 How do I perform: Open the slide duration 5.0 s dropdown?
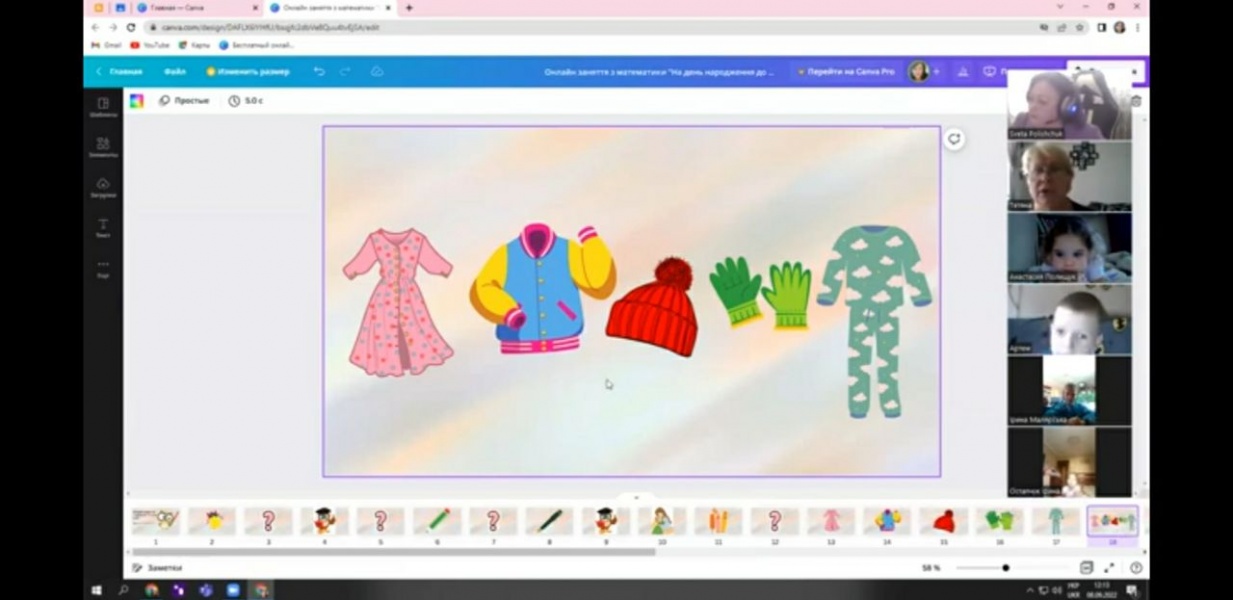[x=246, y=101]
